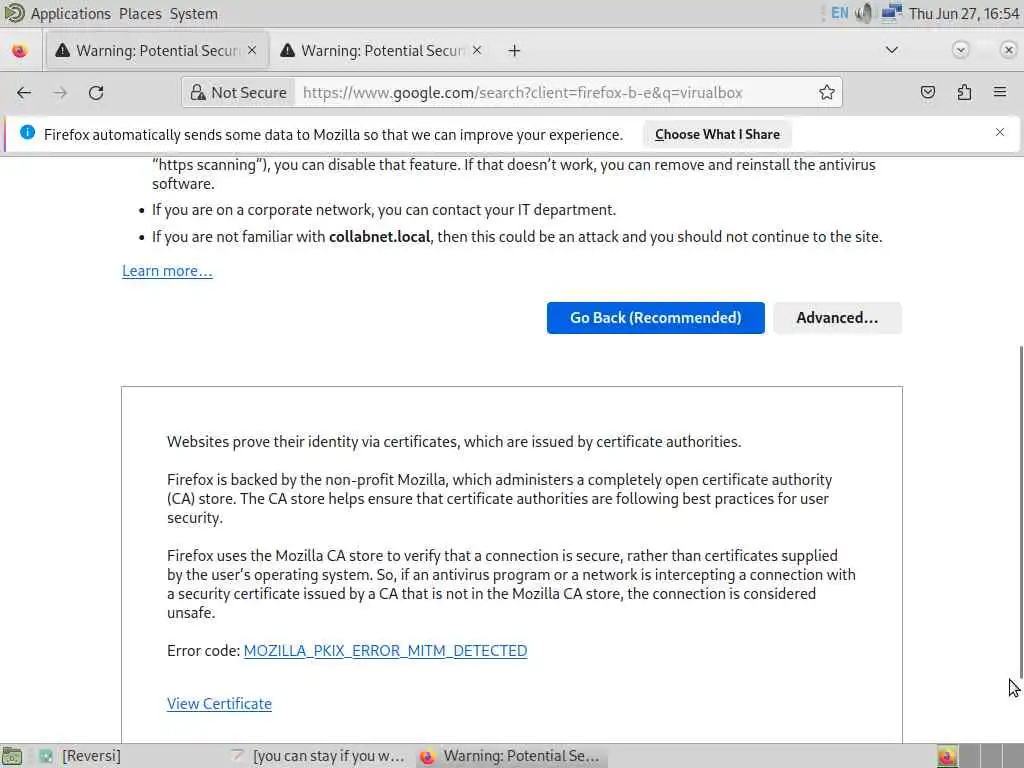This screenshot has height=768, width=1024.
Task: Click the bold collabnet.local text
Action: 379,236
